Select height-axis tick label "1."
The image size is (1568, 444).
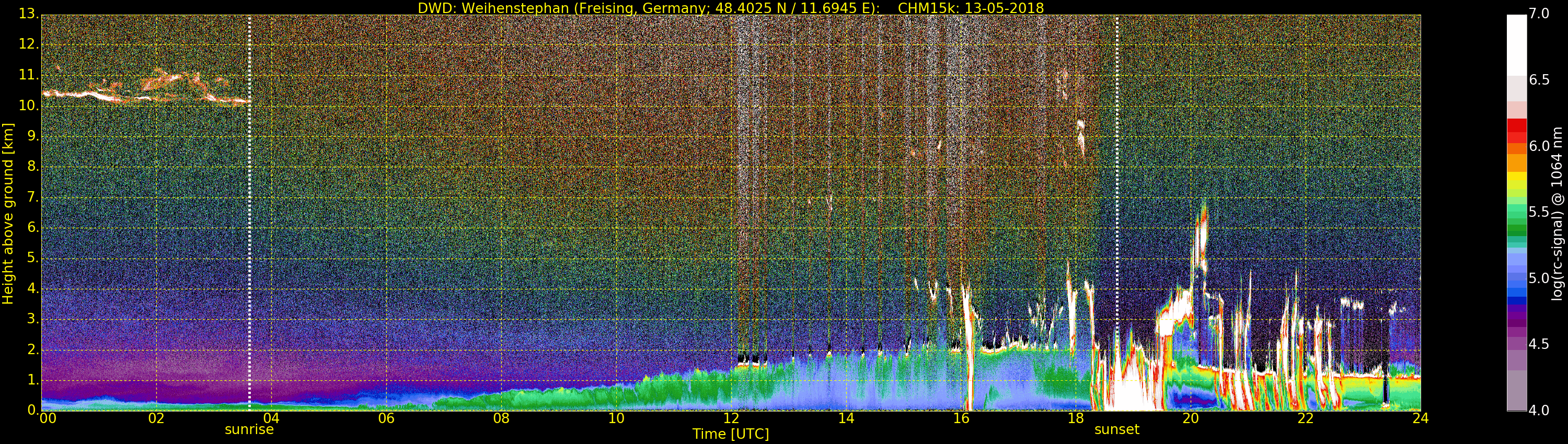point(33,380)
